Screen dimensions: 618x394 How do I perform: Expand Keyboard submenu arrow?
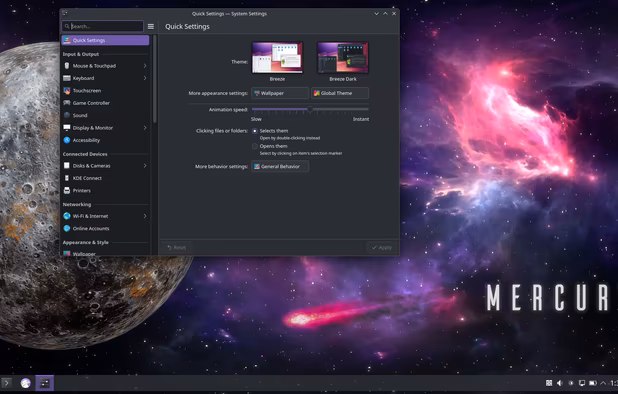pos(145,78)
